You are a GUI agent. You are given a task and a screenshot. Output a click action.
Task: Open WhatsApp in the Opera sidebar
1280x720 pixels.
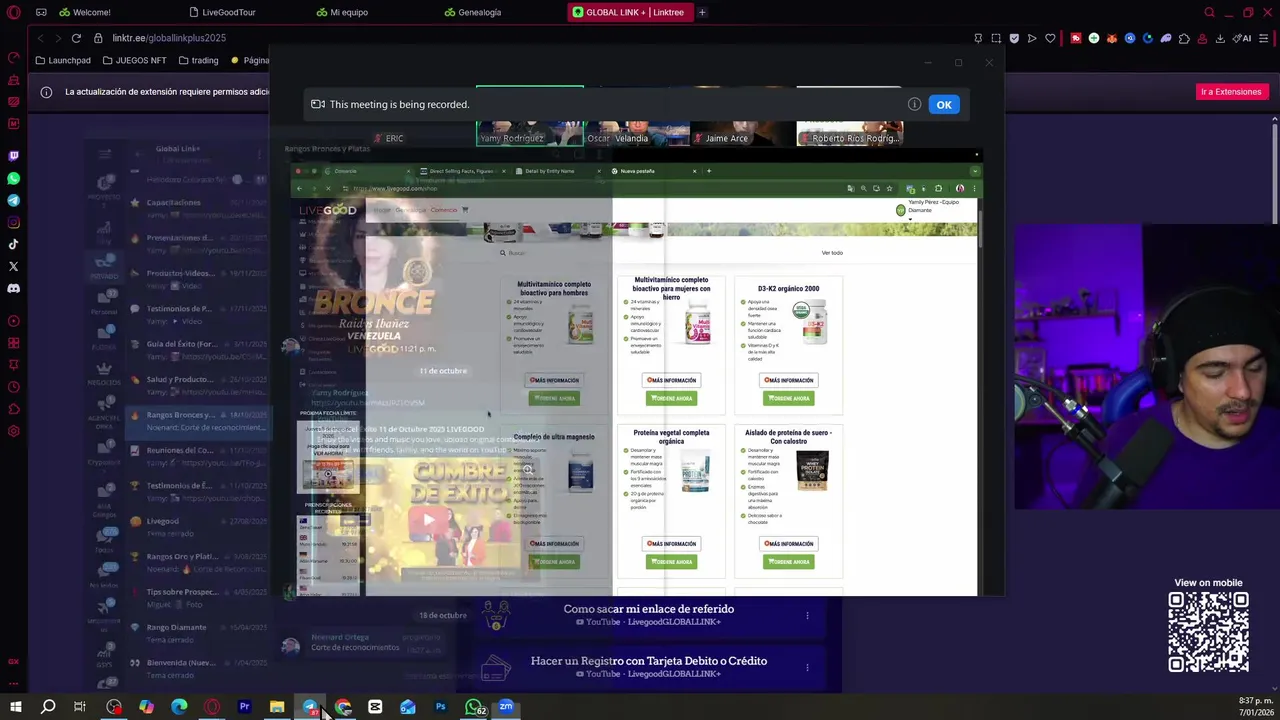[x=13, y=178]
